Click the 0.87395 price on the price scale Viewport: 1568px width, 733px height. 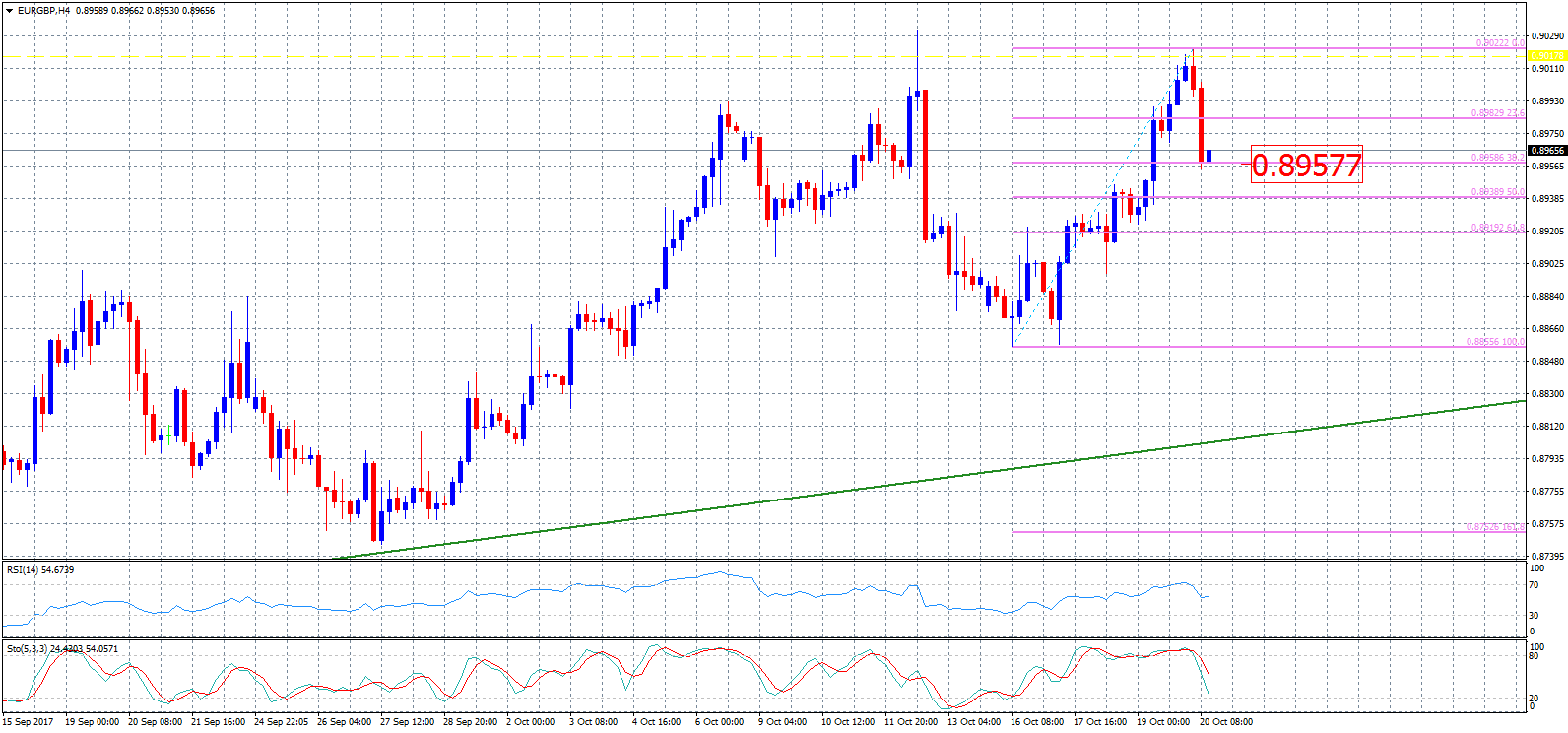click(1546, 557)
